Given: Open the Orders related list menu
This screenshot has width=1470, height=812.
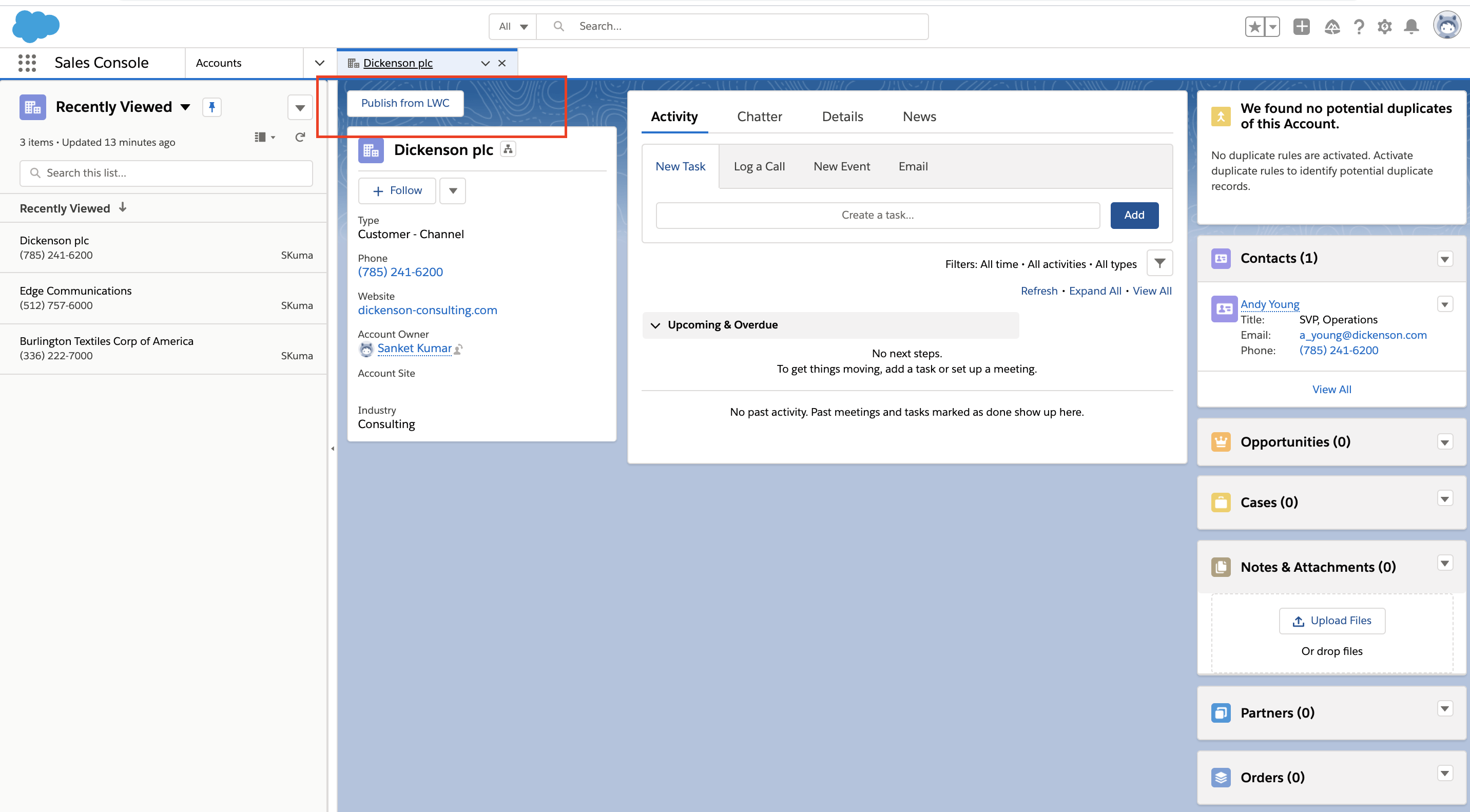Looking at the screenshot, I should [x=1444, y=774].
